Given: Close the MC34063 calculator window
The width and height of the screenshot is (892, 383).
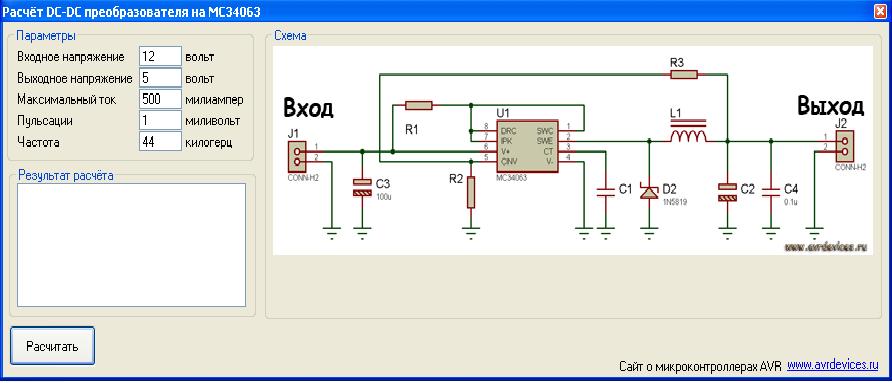Looking at the screenshot, I should [x=880, y=11].
